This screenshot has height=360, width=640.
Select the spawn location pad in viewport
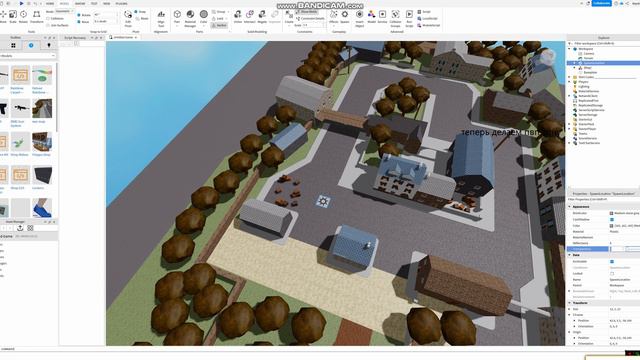(x=323, y=201)
